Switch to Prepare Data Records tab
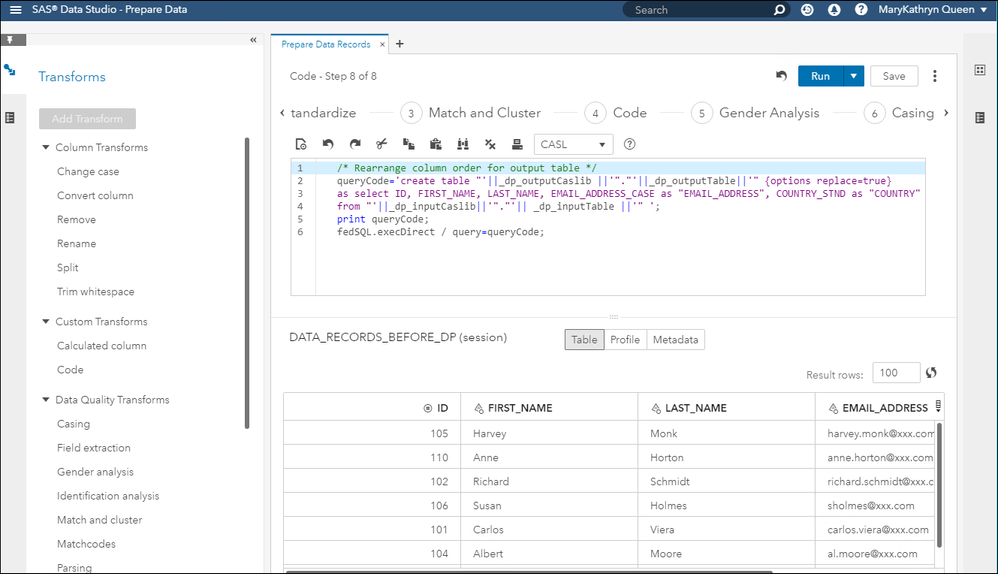 tap(325, 45)
